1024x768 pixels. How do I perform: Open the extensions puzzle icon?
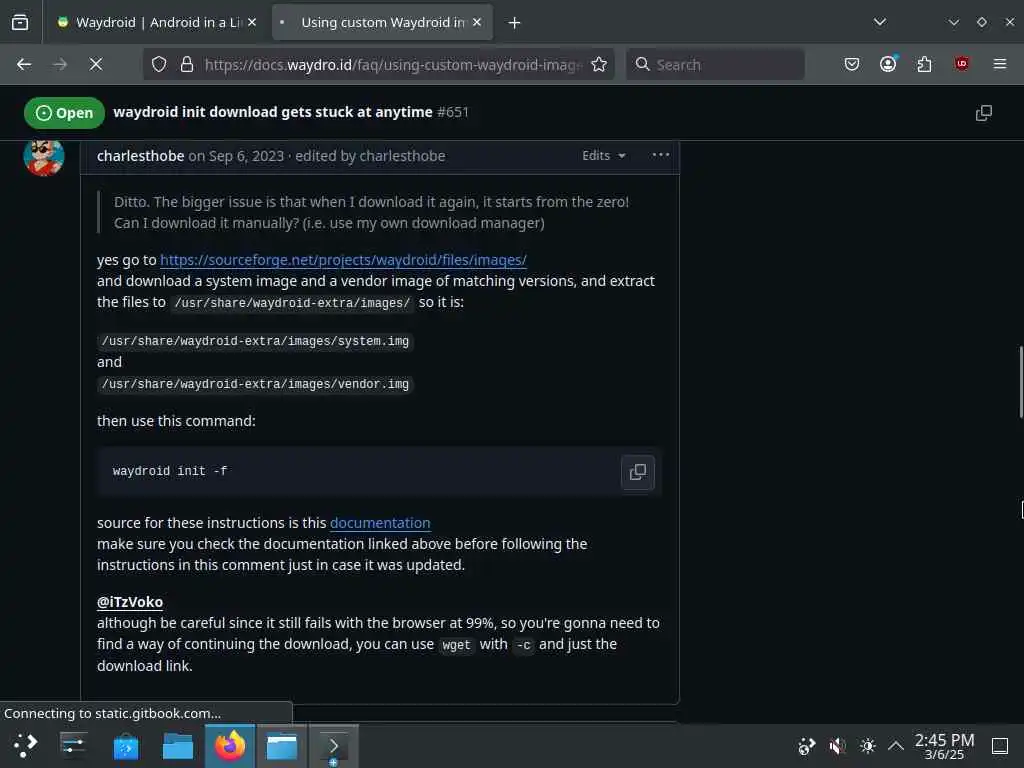(924, 64)
